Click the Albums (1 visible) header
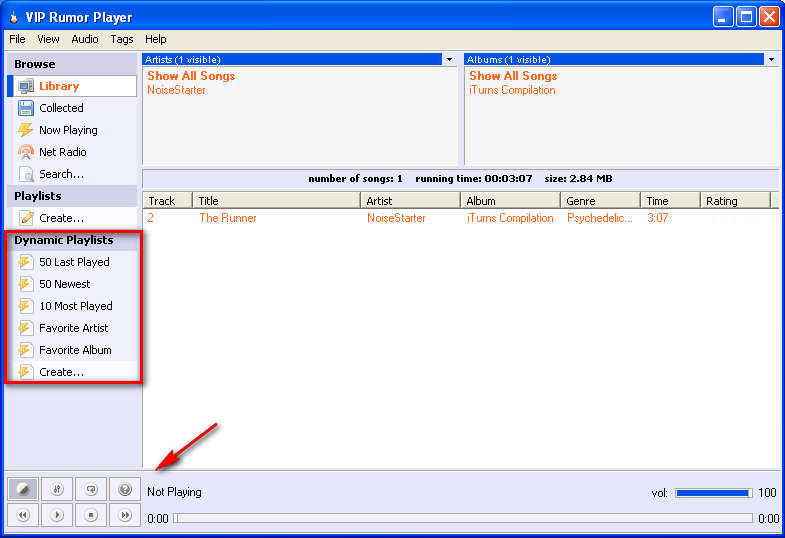 coord(614,60)
